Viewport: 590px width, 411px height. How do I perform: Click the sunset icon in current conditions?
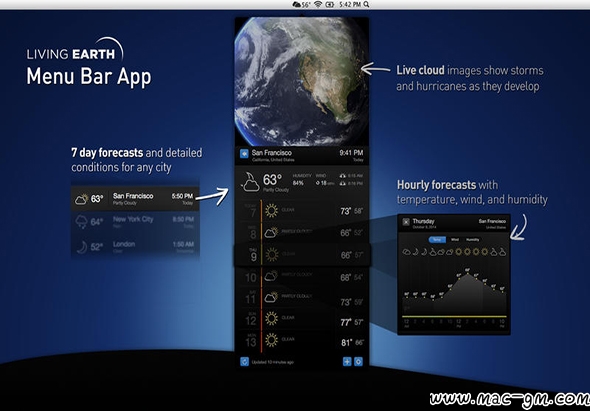pyautogui.click(x=342, y=183)
